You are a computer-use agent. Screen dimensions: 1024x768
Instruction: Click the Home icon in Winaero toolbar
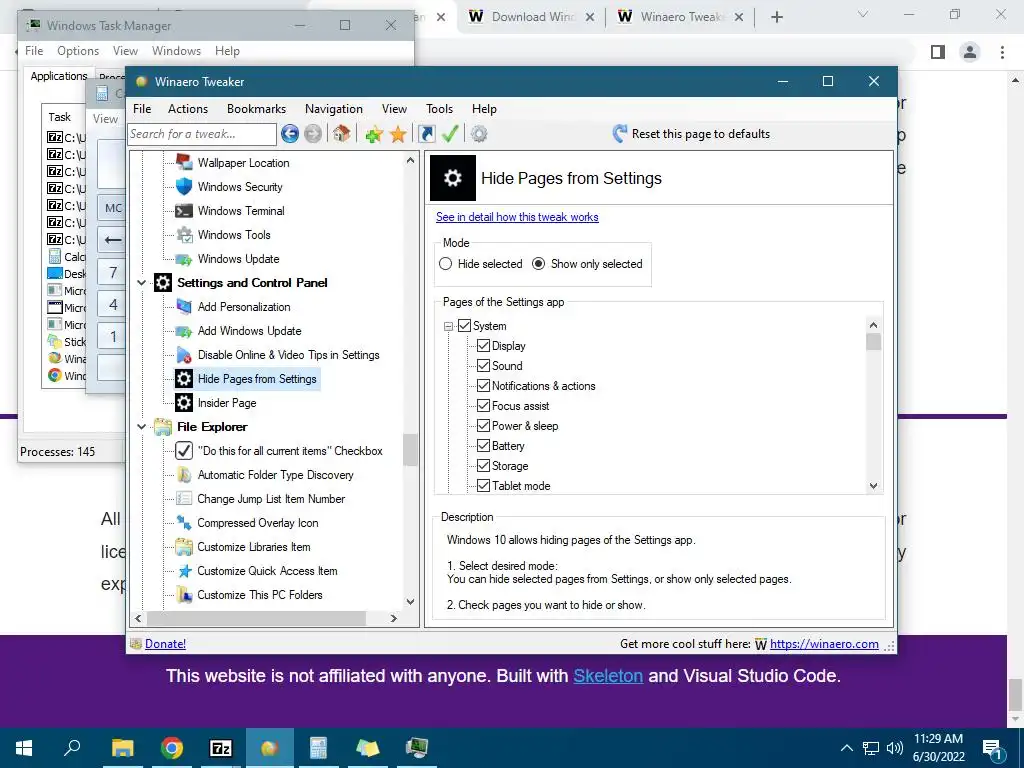(x=341, y=134)
